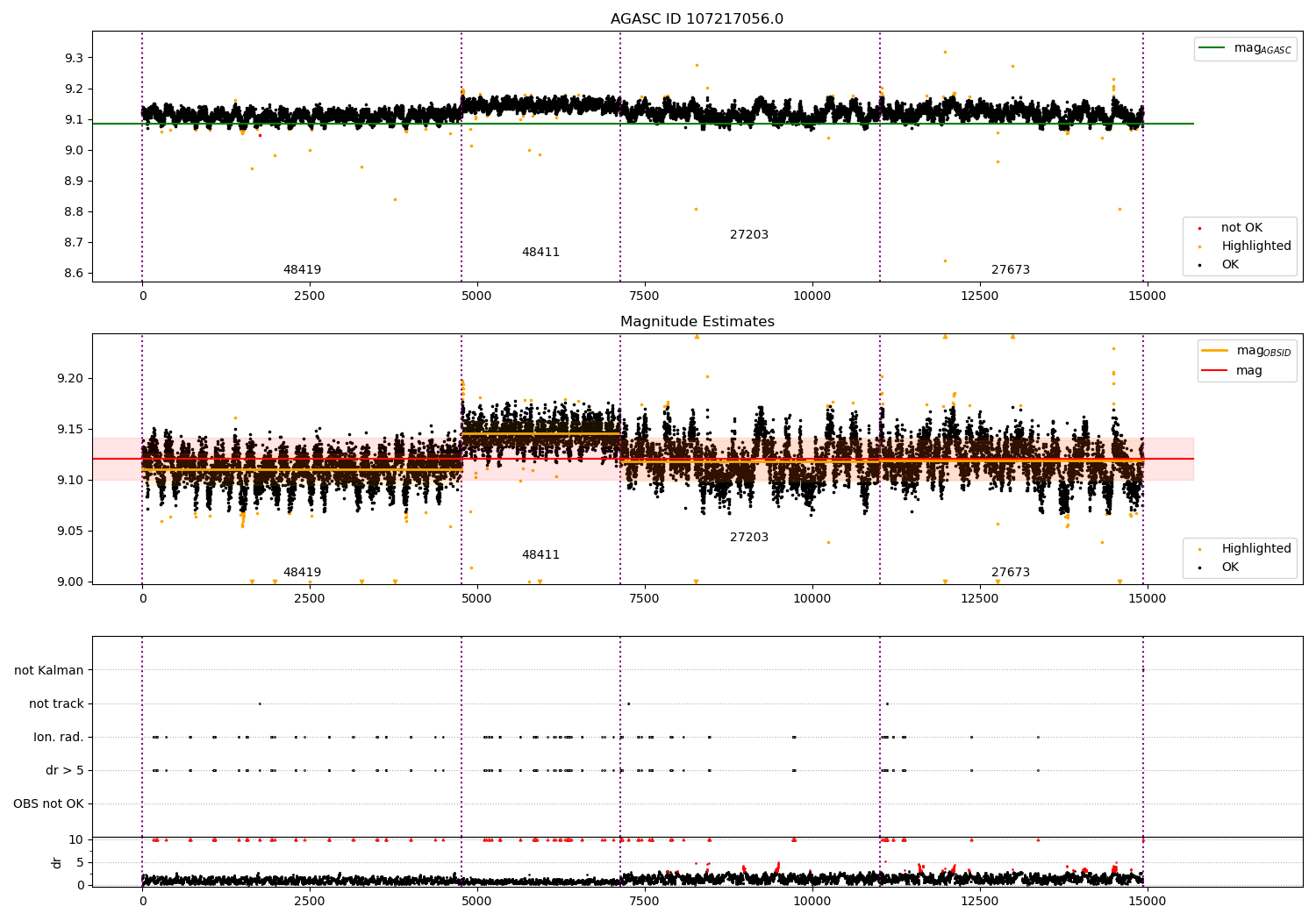Screen dimensions: 1316x921
Task: Click the 5 tick on the dr axis
Action: coord(80,862)
